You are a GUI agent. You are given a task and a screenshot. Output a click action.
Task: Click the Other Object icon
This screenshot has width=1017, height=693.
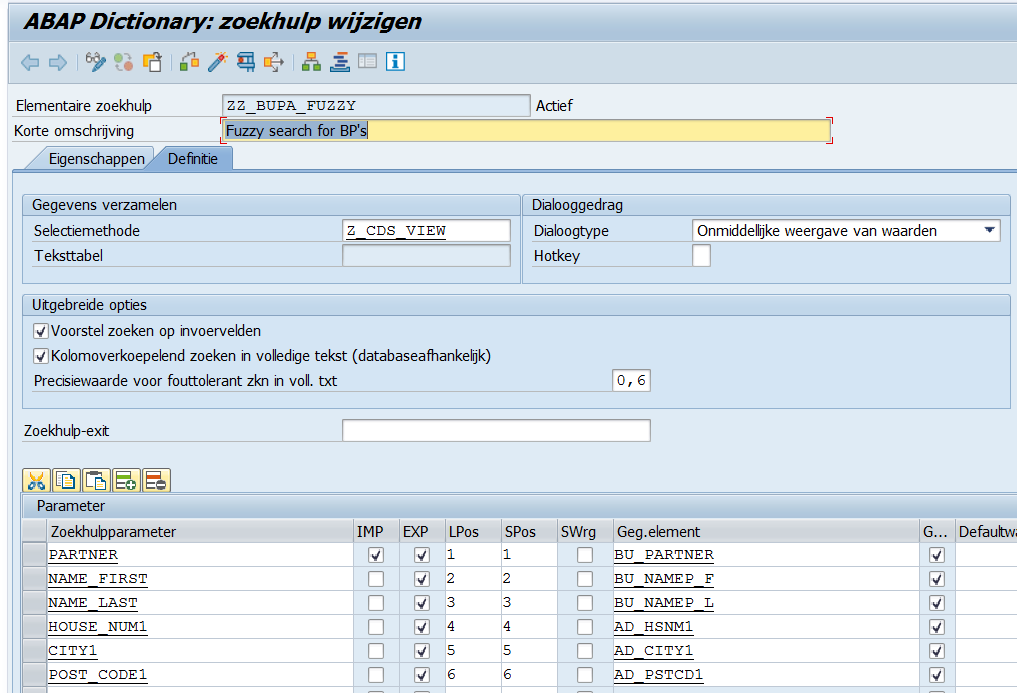152,62
